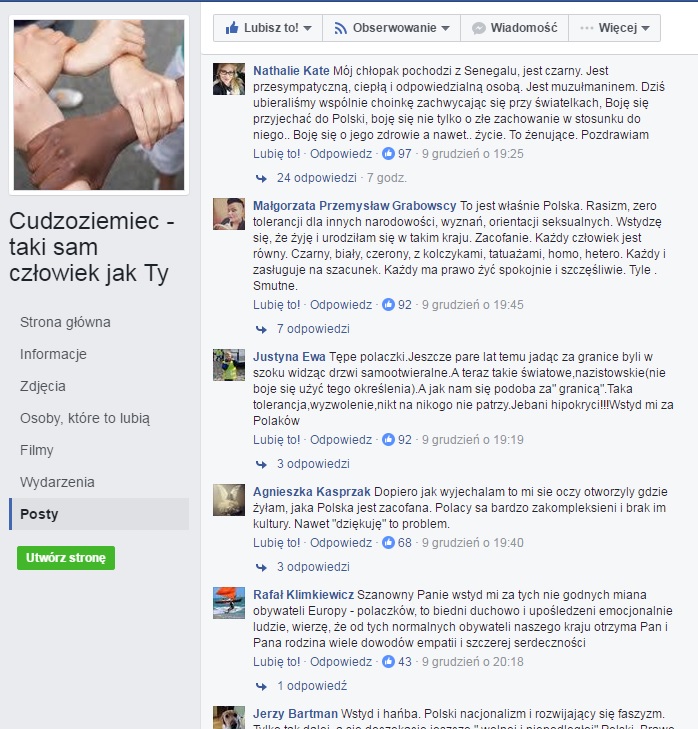Click the thumbs-up icon on Lubisz to!
The image size is (698, 729).
[x=232, y=28]
